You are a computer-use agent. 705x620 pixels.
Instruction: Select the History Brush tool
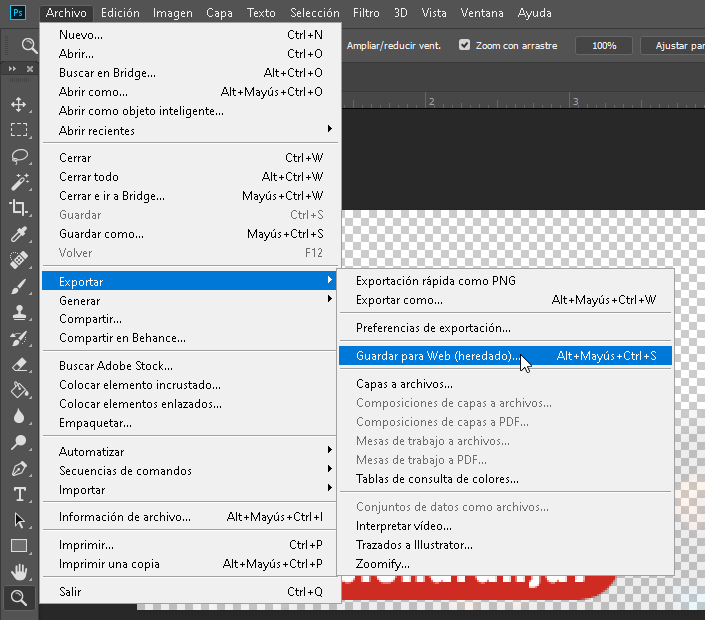[x=19, y=338]
